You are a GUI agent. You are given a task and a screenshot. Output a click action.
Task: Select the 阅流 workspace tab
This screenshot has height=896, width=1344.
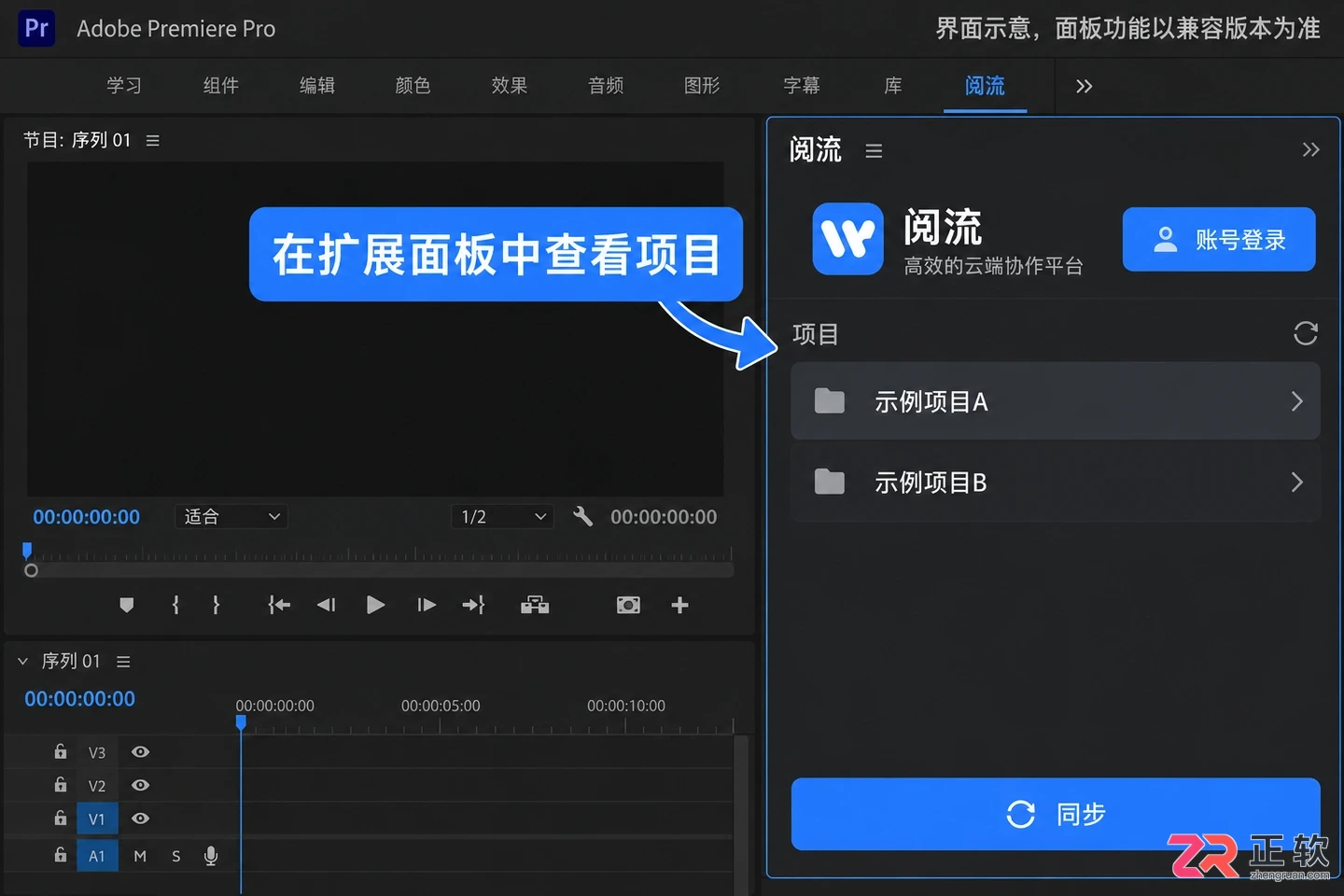point(985,86)
